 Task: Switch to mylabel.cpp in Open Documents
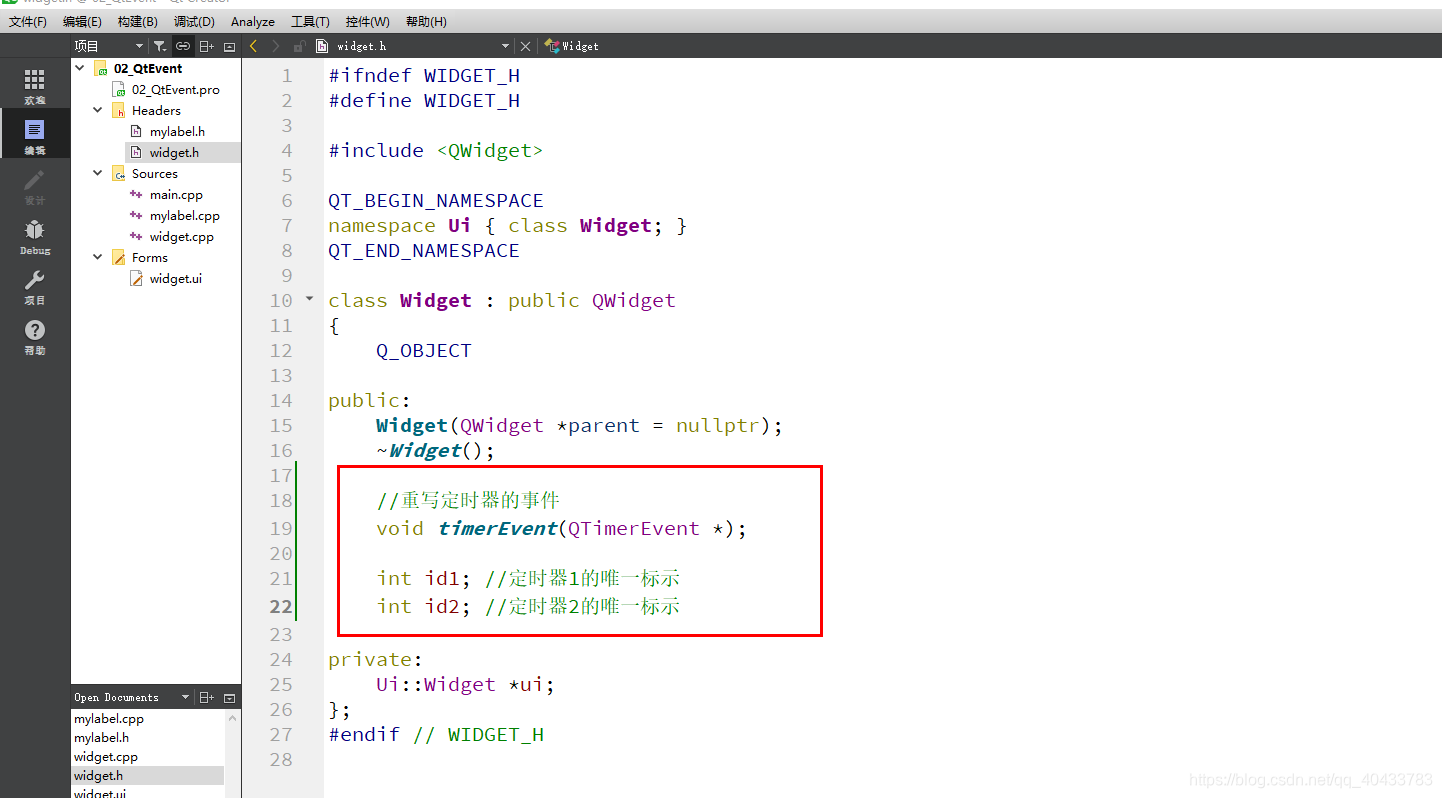(x=109, y=718)
